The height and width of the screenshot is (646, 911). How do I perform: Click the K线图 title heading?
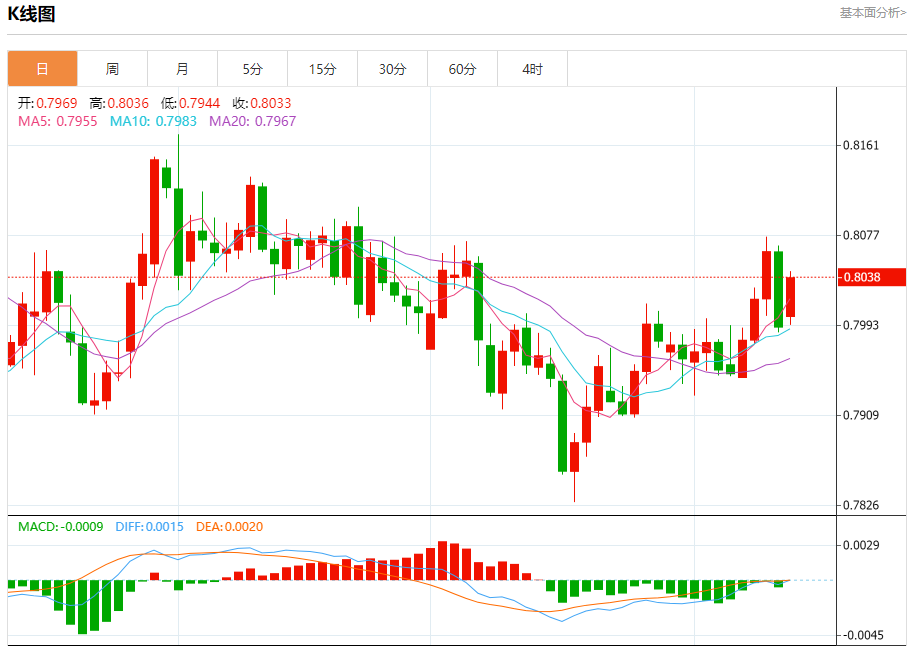pyautogui.click(x=31, y=14)
